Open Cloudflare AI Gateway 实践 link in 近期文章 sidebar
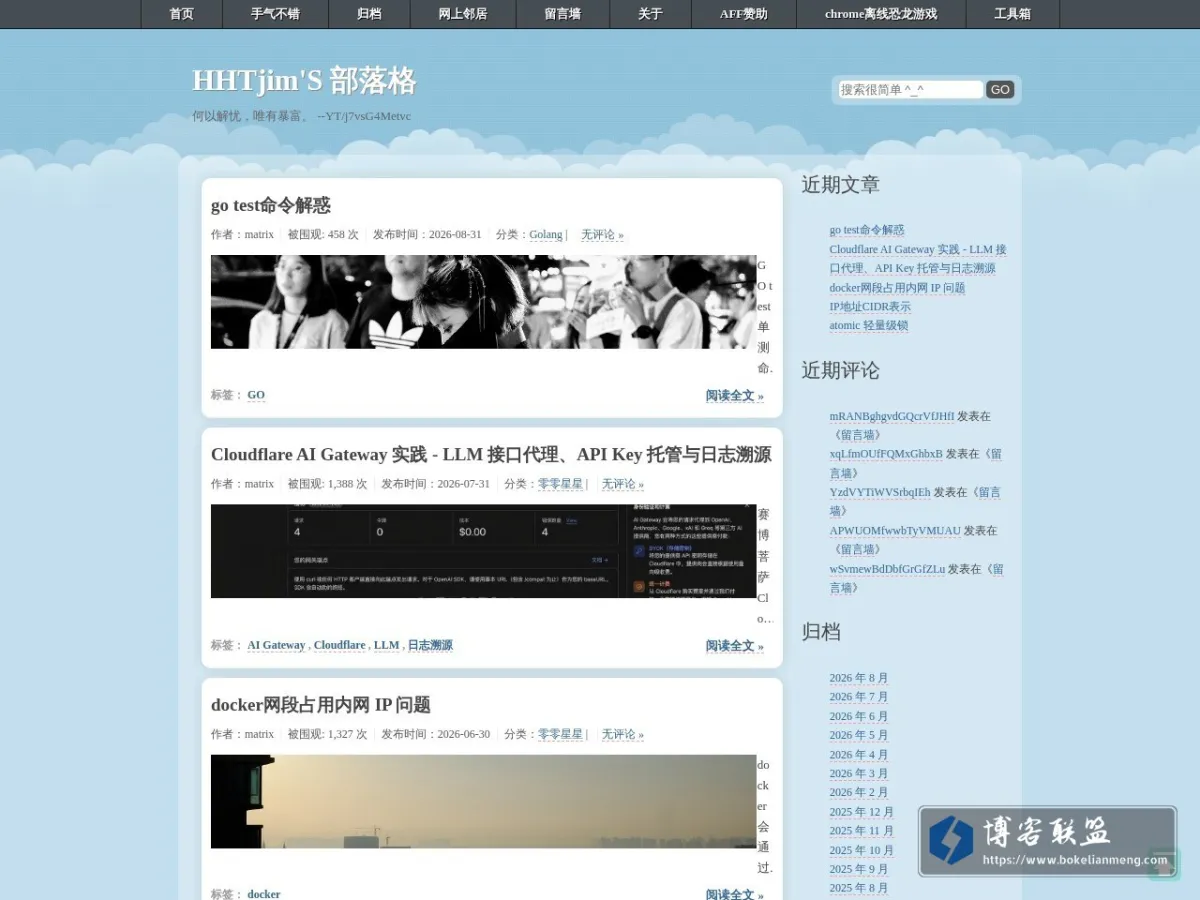Screen dimensions: 1200x900 point(917,259)
